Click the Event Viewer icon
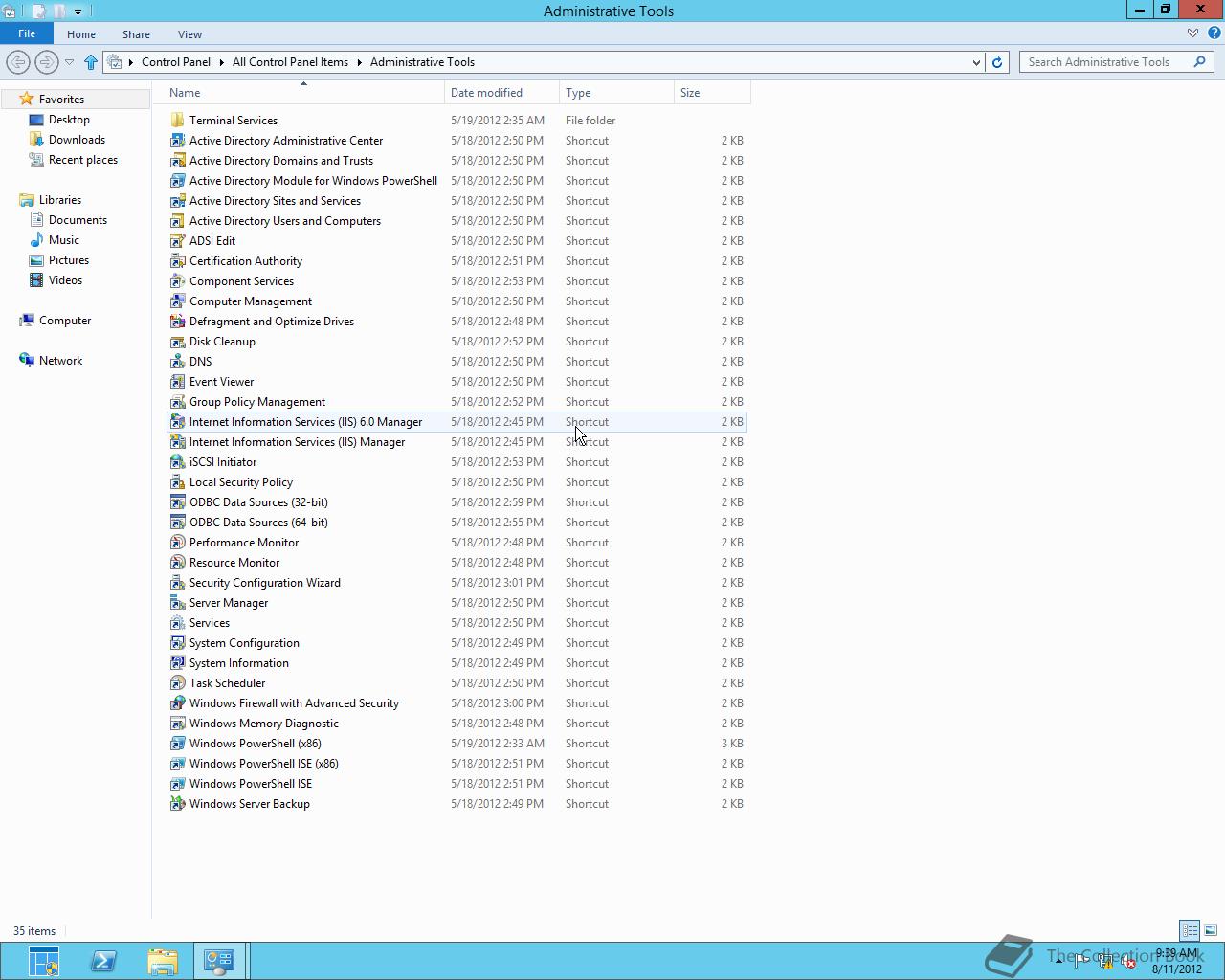Viewport: 1225px width, 980px height. click(177, 381)
